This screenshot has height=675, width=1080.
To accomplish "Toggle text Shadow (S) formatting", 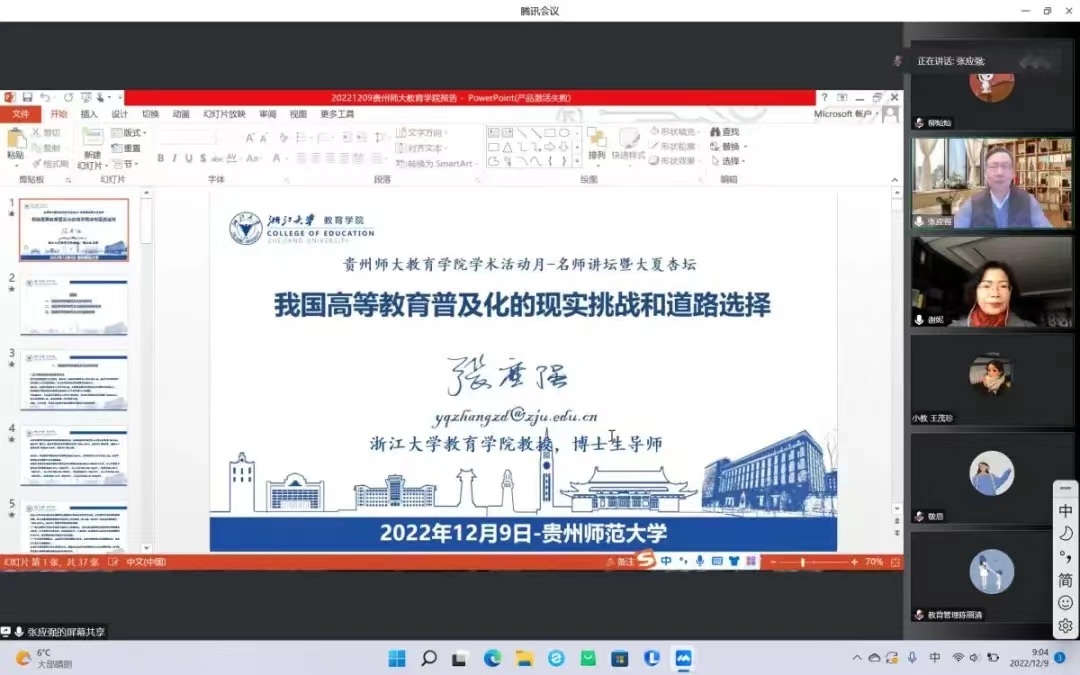I will [x=202, y=158].
